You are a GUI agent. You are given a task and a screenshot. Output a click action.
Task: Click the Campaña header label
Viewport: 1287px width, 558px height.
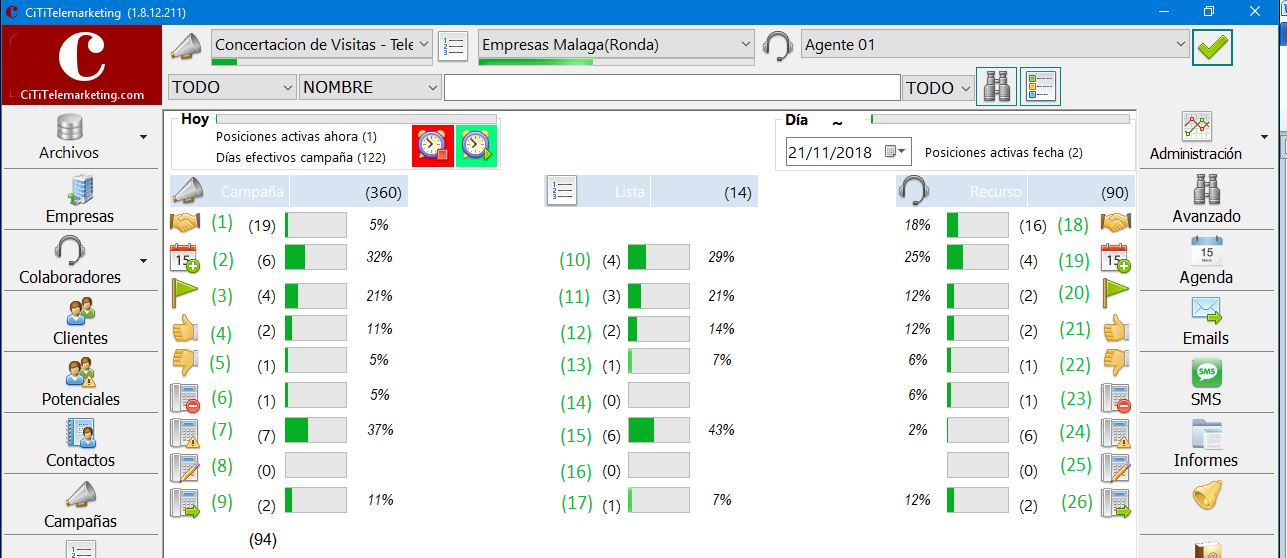(252, 192)
